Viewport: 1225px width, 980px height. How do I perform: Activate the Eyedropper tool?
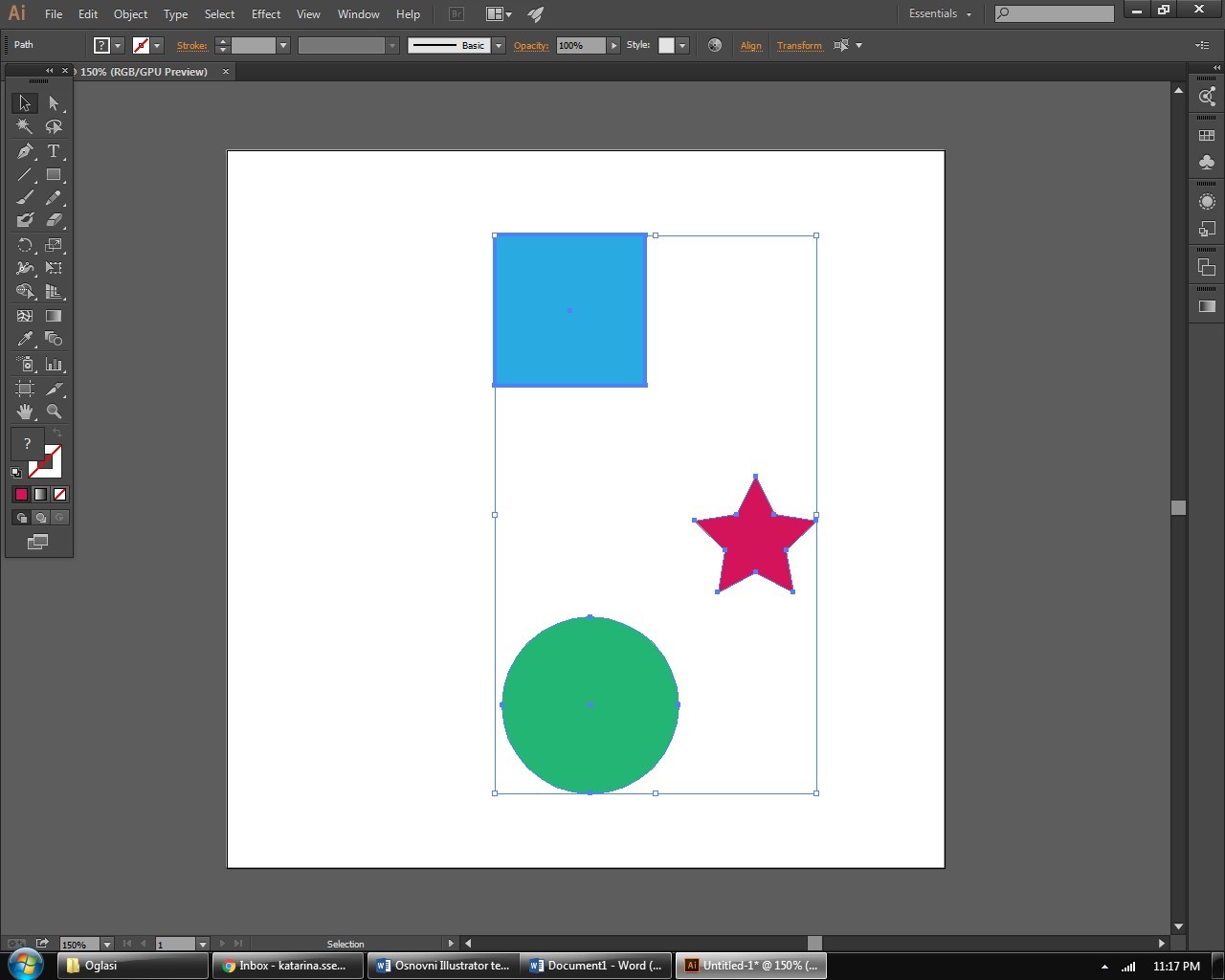(x=25, y=339)
